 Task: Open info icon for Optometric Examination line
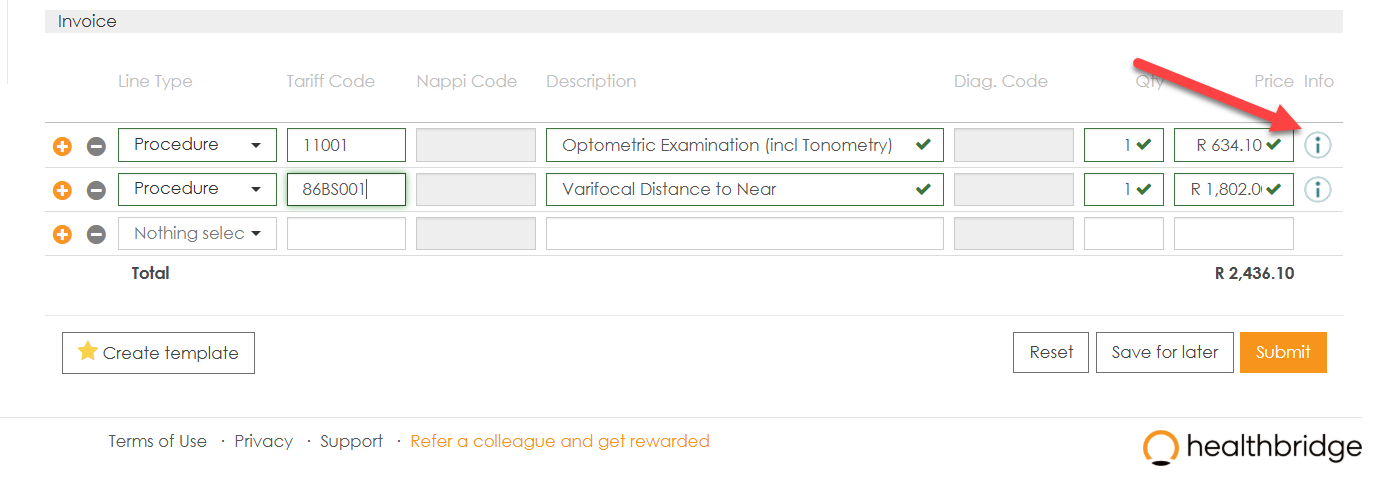1318,145
